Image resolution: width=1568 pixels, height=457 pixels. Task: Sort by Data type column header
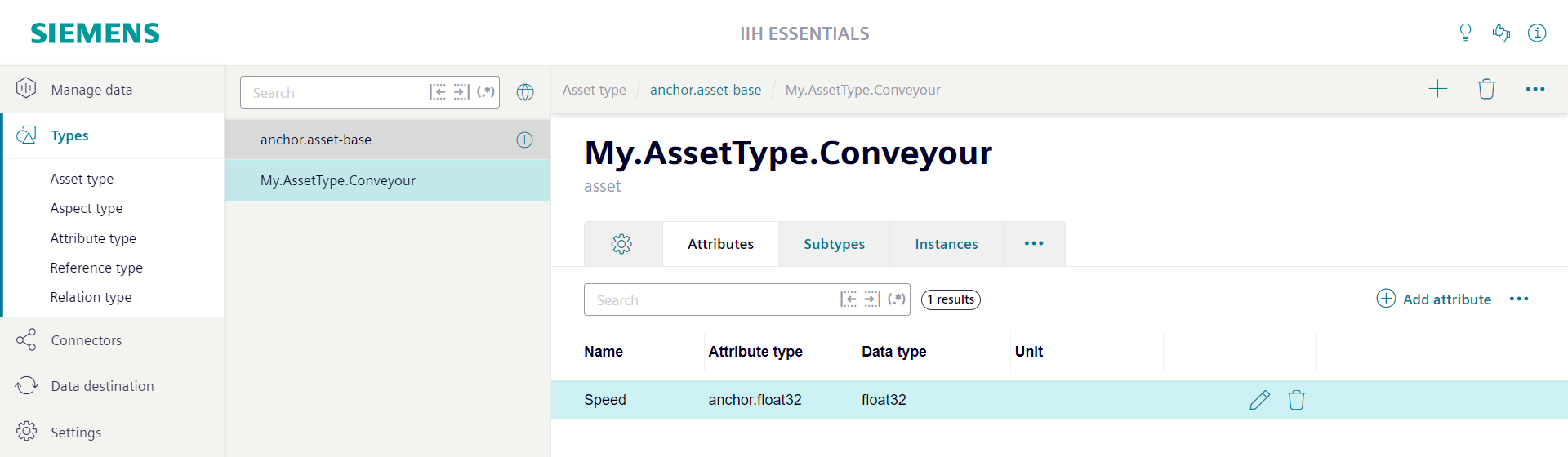pos(894,352)
